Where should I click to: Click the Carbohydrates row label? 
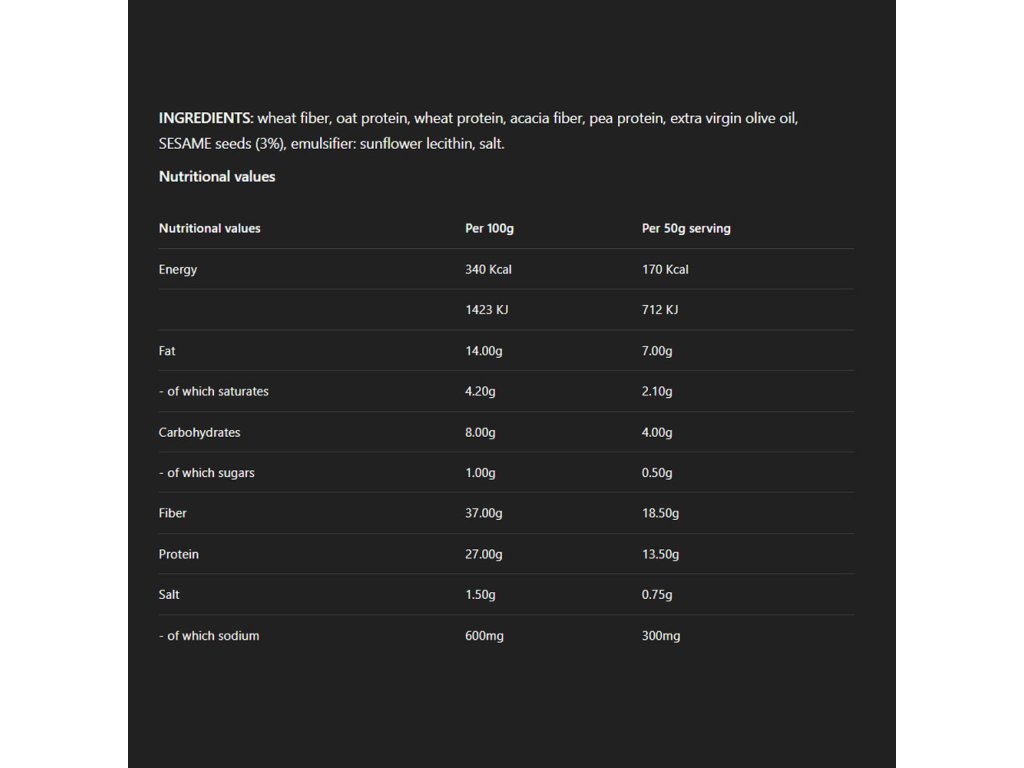click(x=199, y=432)
